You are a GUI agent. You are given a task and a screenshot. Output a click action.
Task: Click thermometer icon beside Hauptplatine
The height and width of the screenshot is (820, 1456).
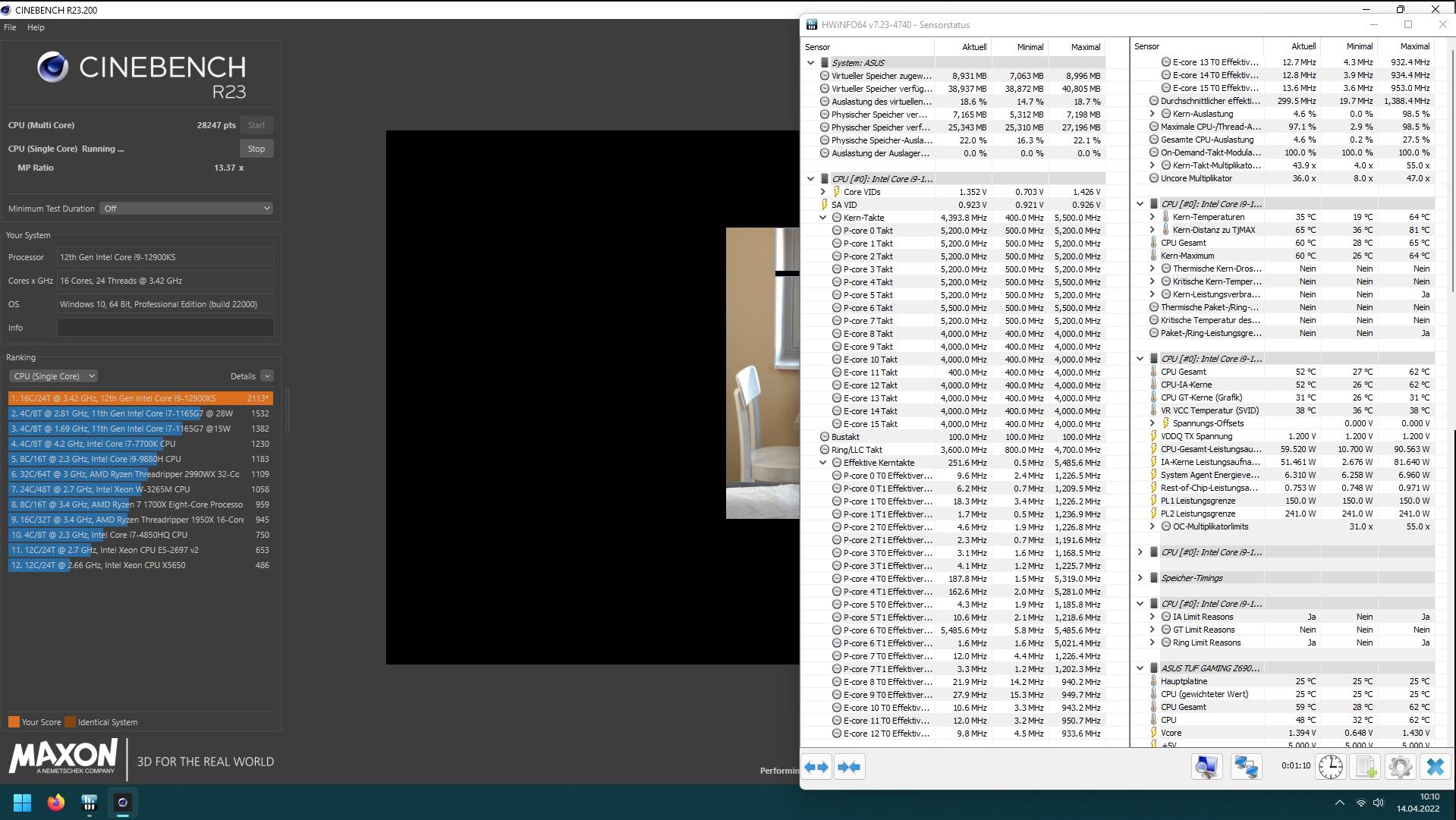1153,681
